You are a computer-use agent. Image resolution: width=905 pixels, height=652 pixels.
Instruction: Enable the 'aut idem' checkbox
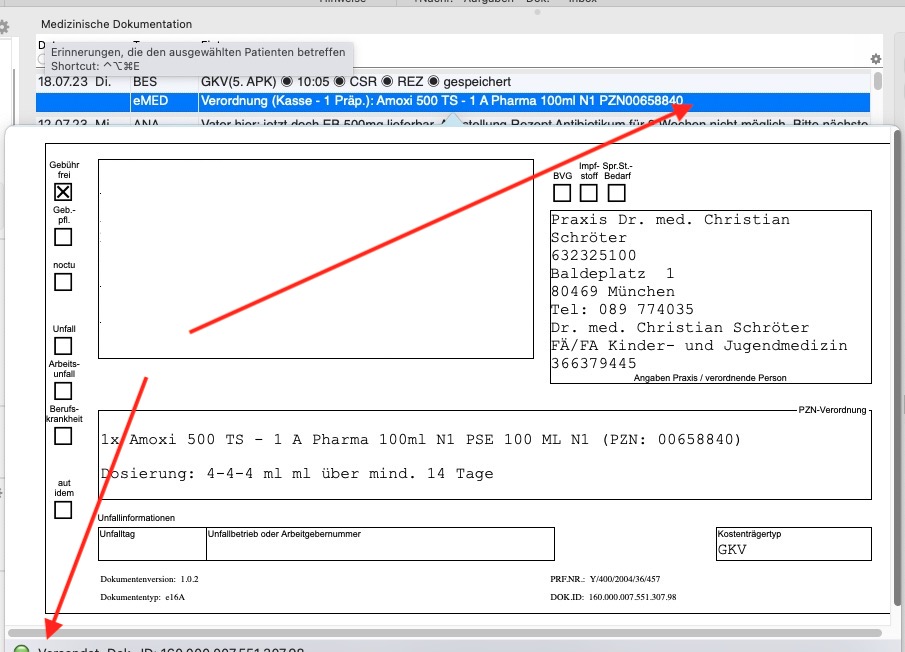[63, 510]
